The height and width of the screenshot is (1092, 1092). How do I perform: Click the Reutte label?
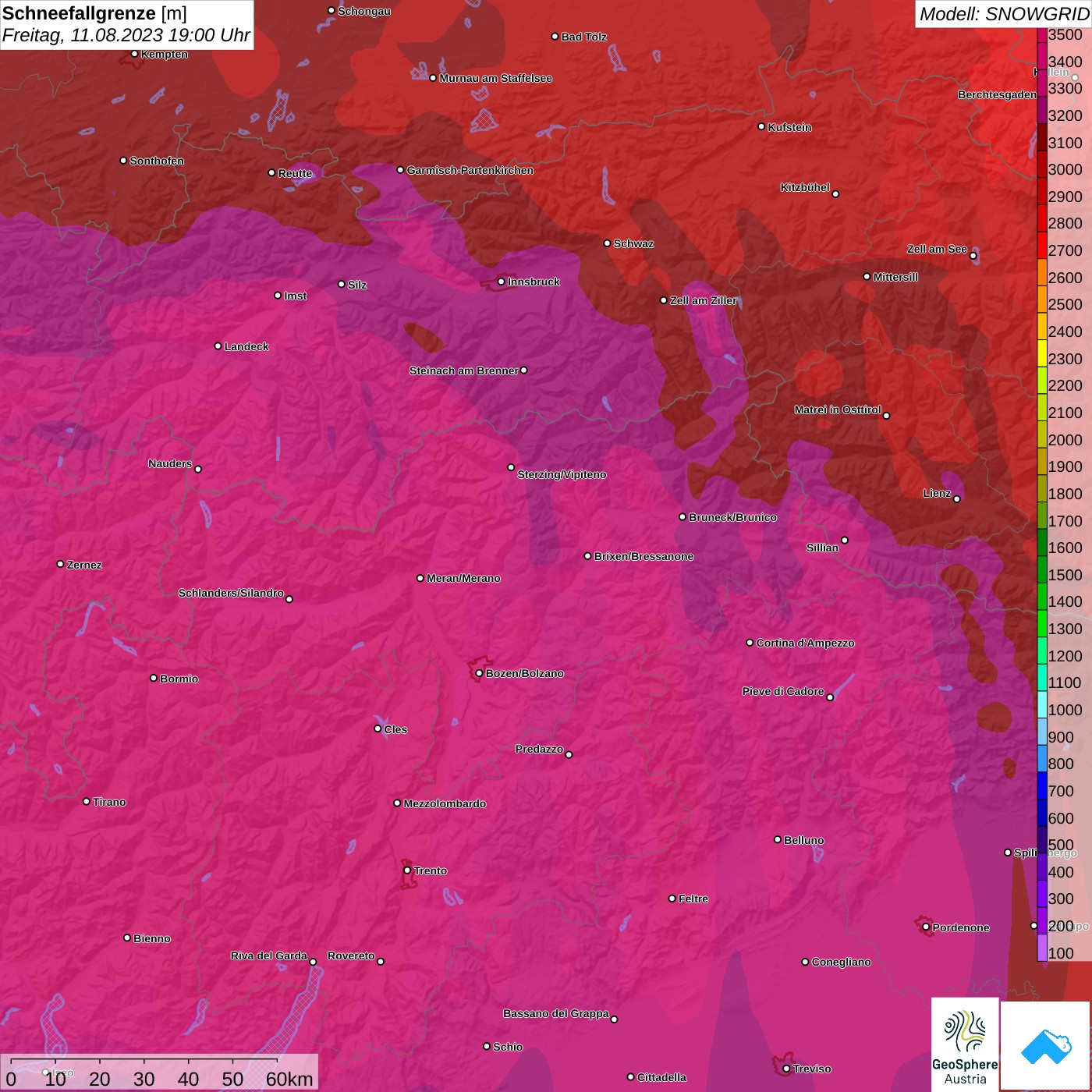point(295,173)
